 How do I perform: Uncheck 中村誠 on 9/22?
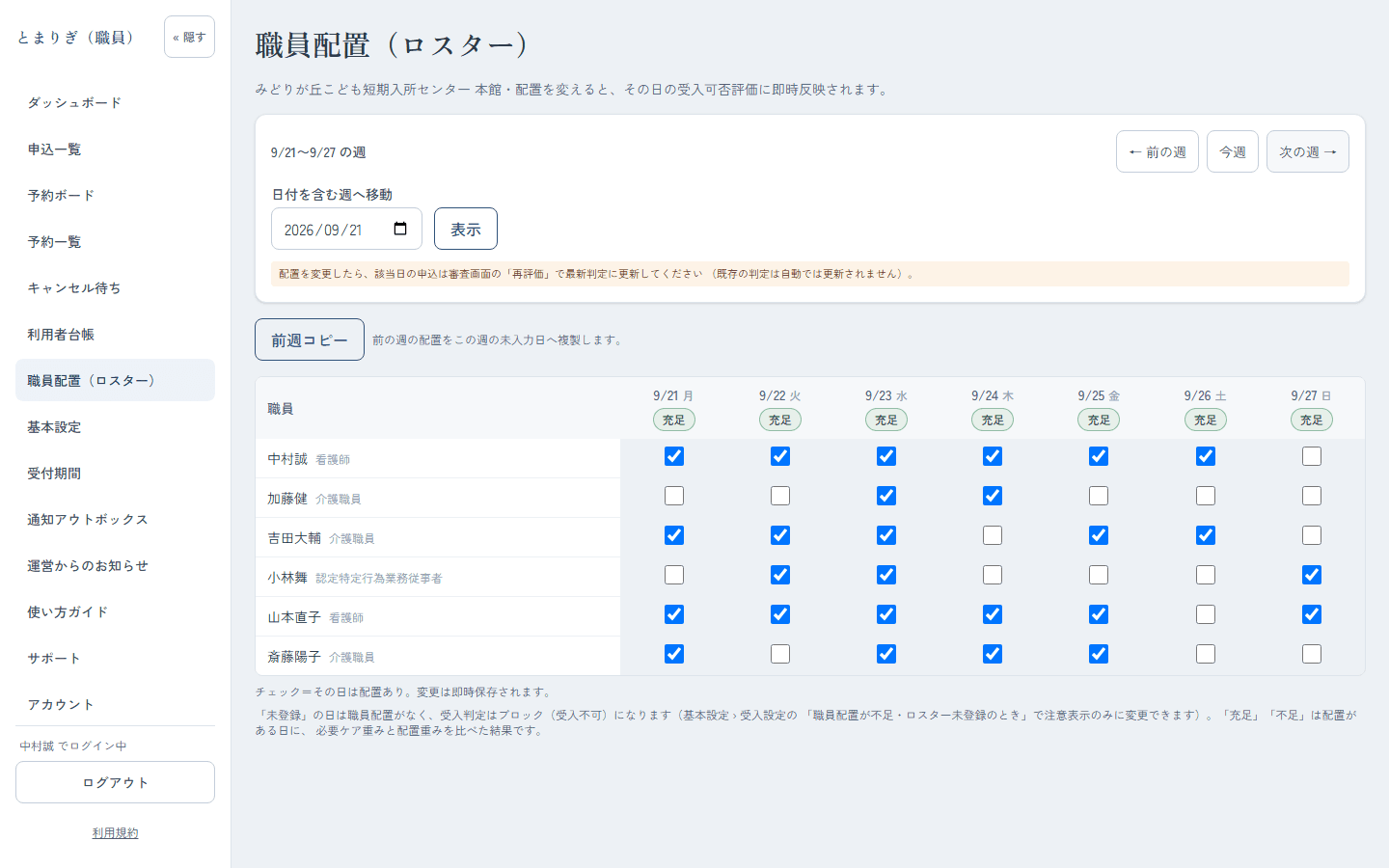coord(780,456)
